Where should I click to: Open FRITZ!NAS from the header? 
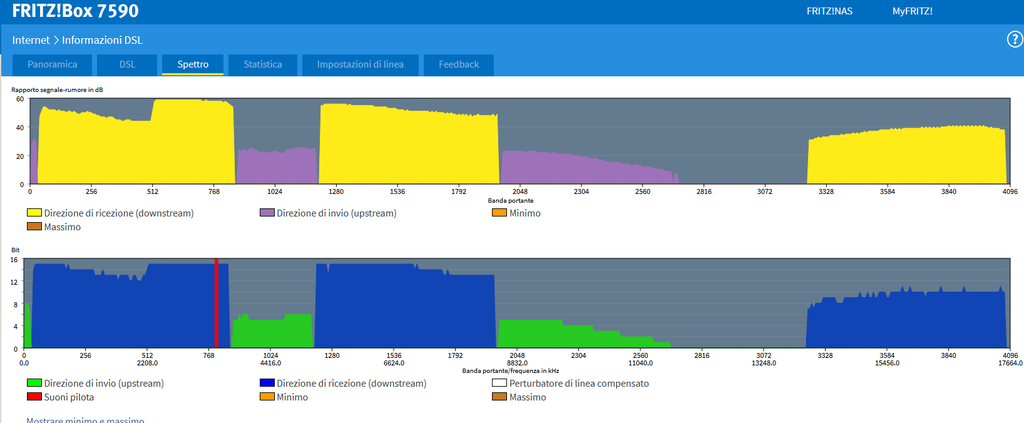(831, 12)
